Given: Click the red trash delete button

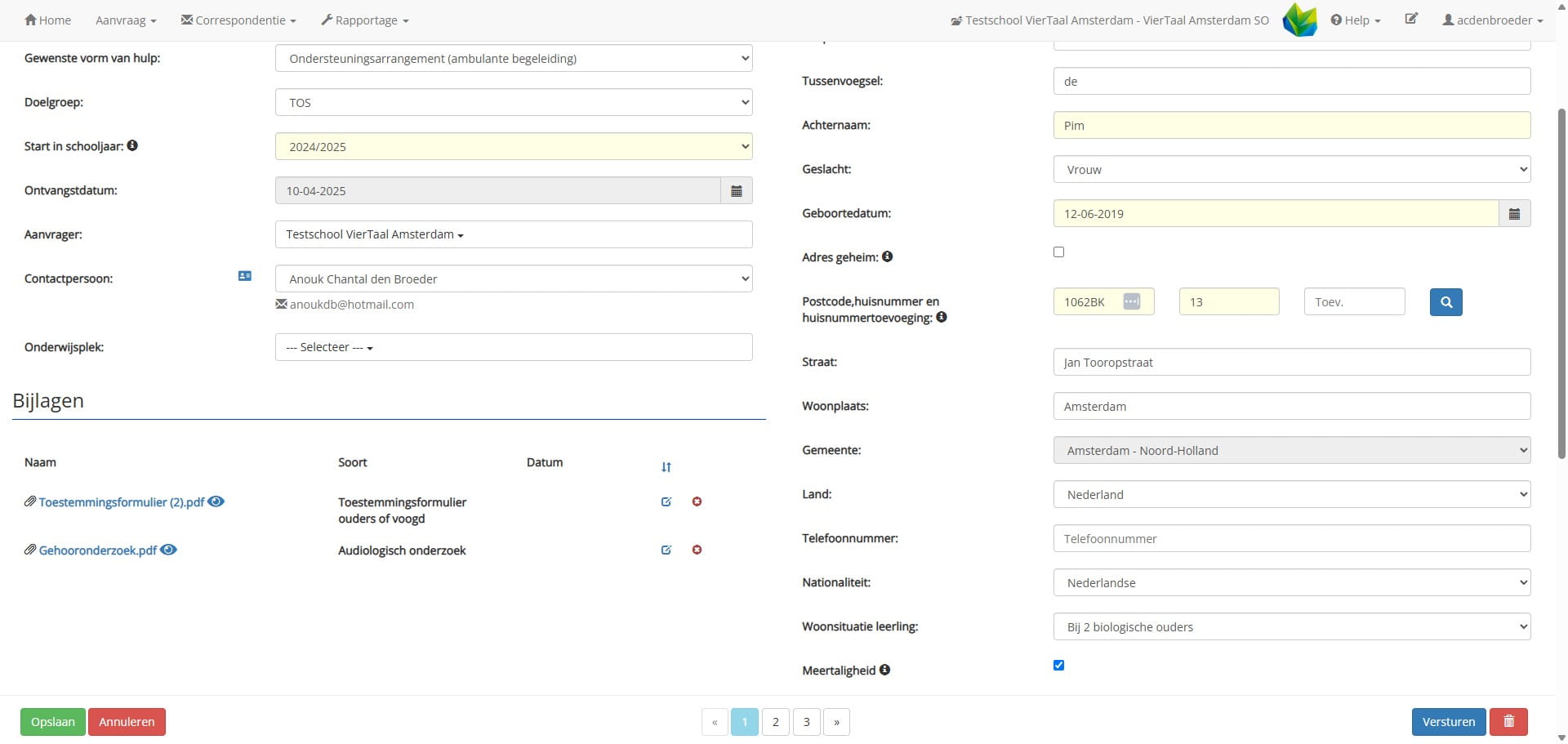Looking at the screenshot, I should coord(1508,722).
